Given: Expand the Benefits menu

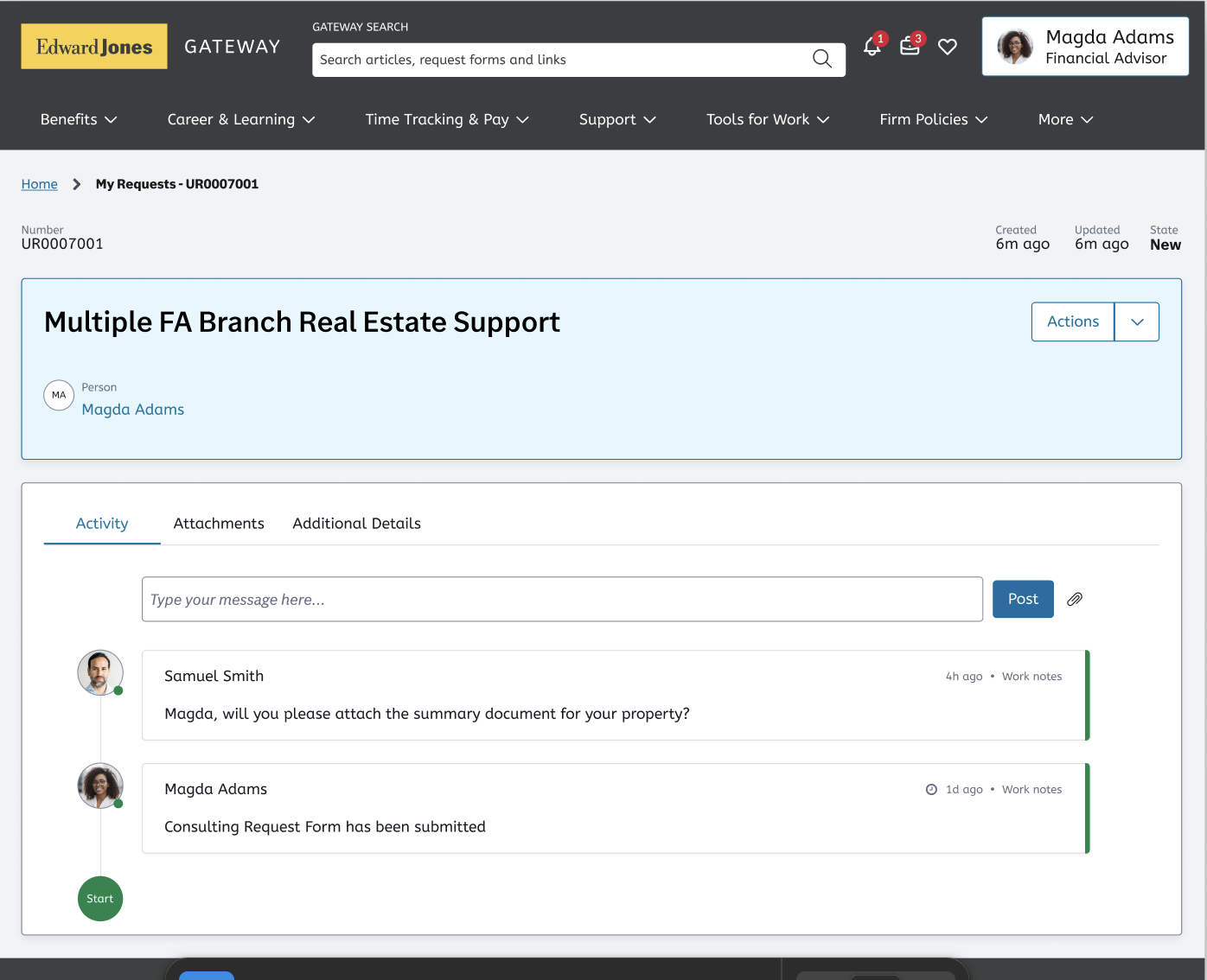Looking at the screenshot, I should pyautogui.click(x=79, y=119).
